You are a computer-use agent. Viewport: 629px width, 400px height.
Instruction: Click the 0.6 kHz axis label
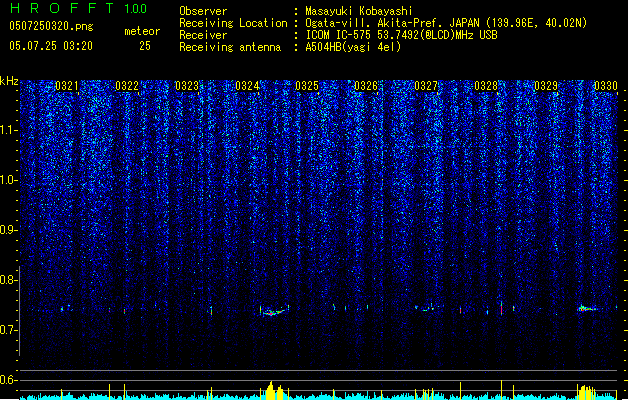(x=9, y=380)
